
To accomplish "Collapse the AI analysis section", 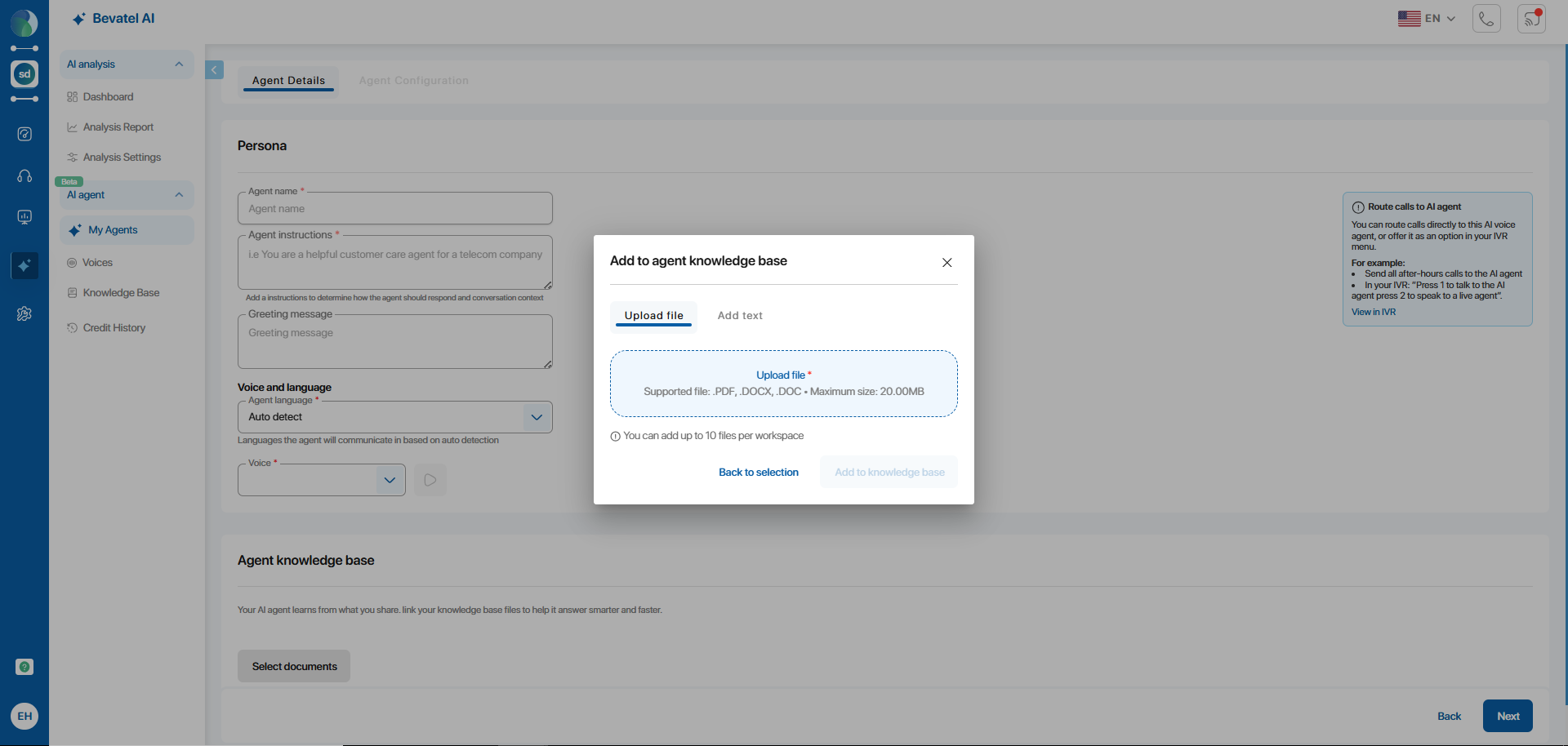I will pyautogui.click(x=179, y=64).
